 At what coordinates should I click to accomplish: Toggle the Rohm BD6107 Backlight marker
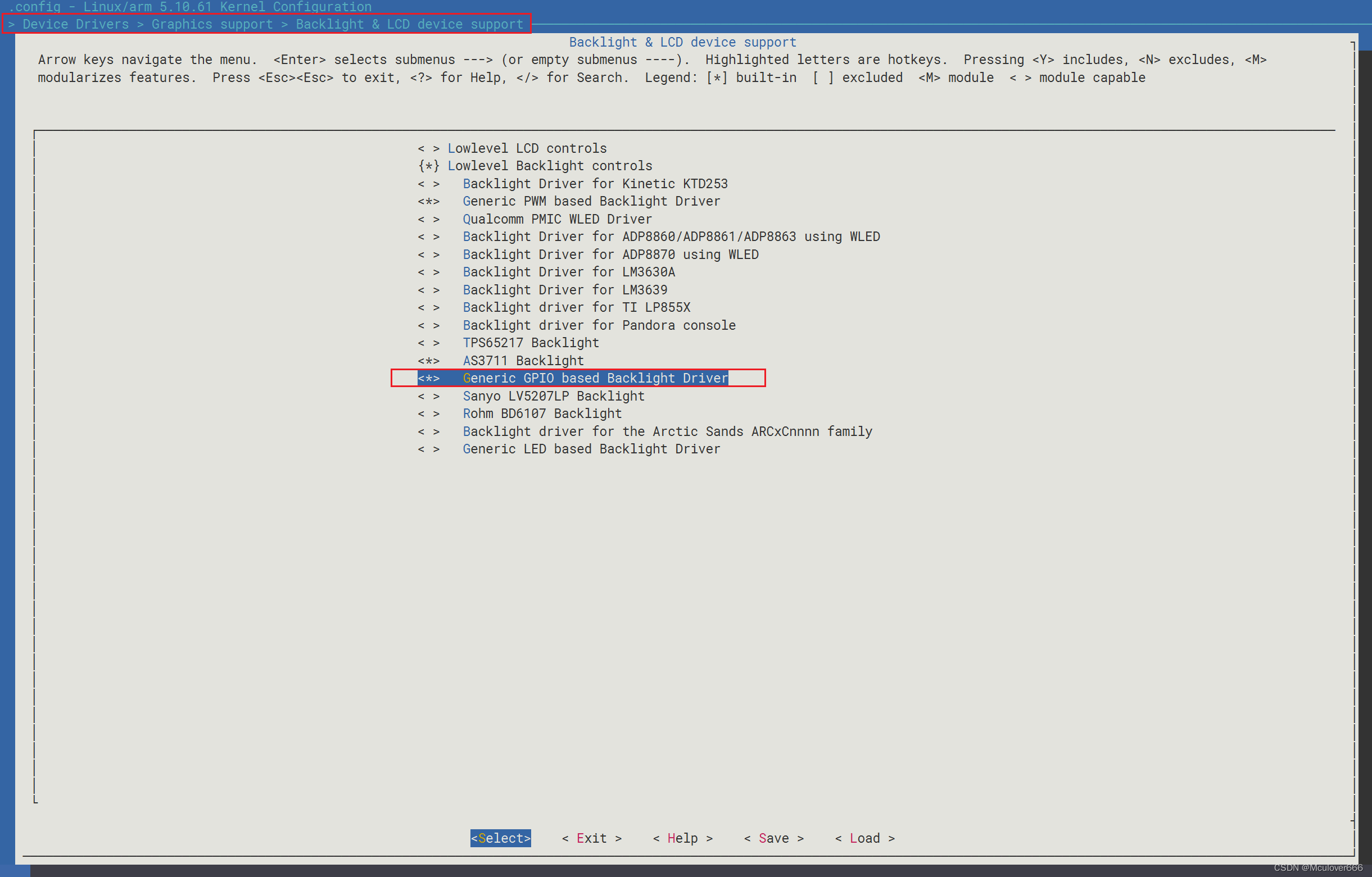[428, 414]
